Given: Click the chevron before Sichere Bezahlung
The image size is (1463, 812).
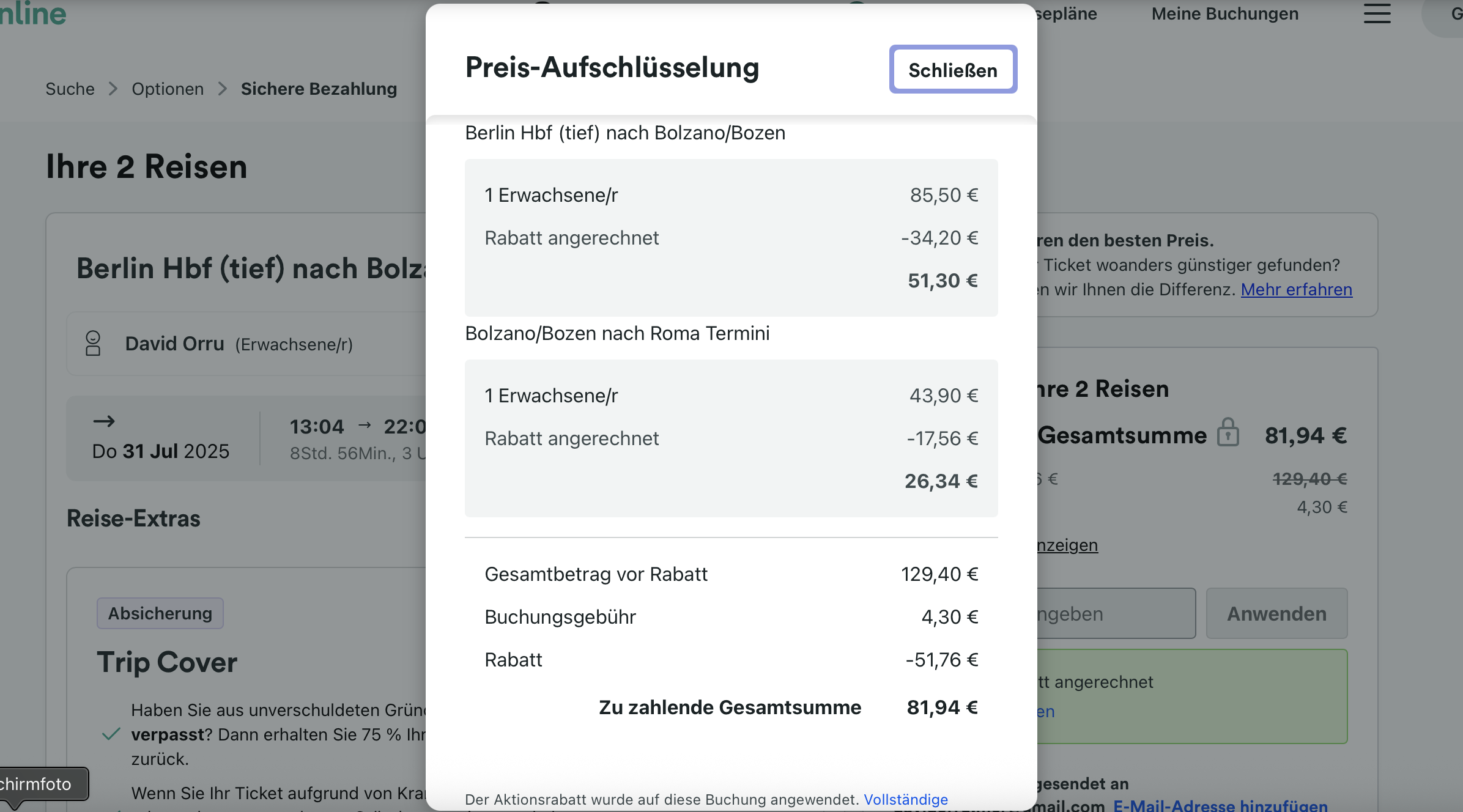Looking at the screenshot, I should coord(223,89).
